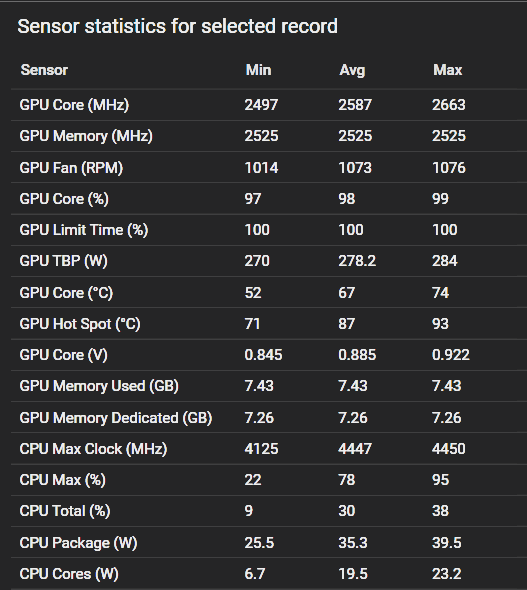The image size is (527, 590).
Task: Select the CPU Max Clock (MHz) row
Action: pos(269,449)
